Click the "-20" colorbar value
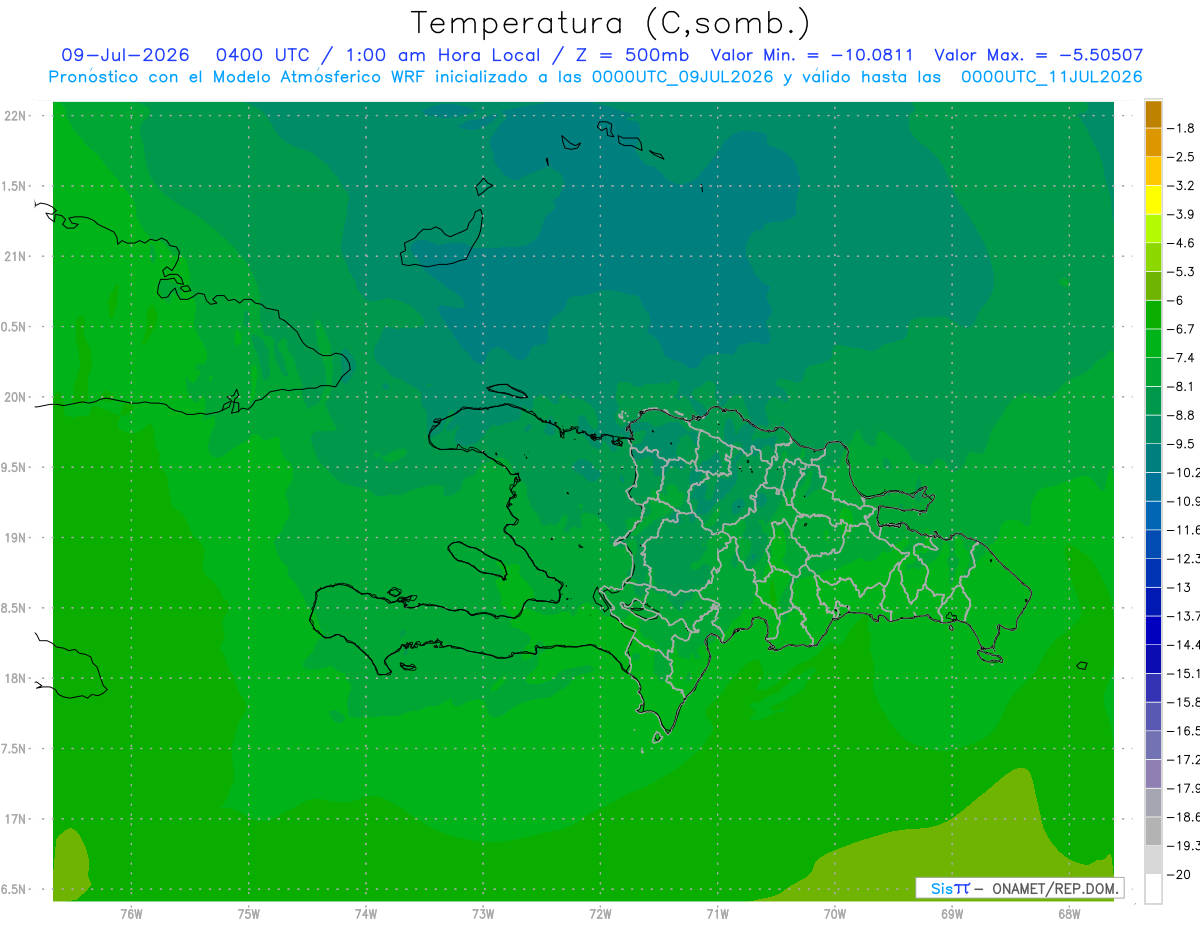Screen dimensions: 1200x927 pos(1179,874)
